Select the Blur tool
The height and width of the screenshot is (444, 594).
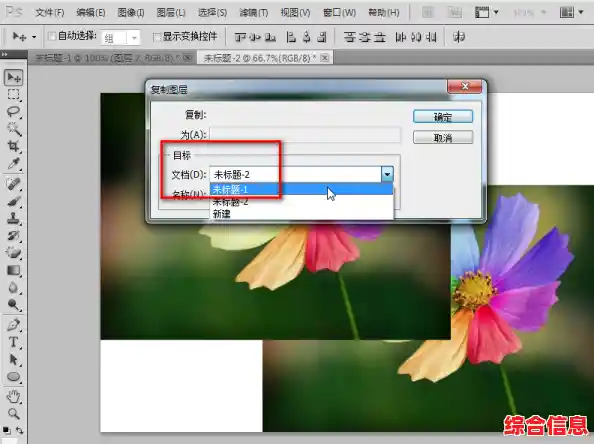pyautogui.click(x=14, y=287)
